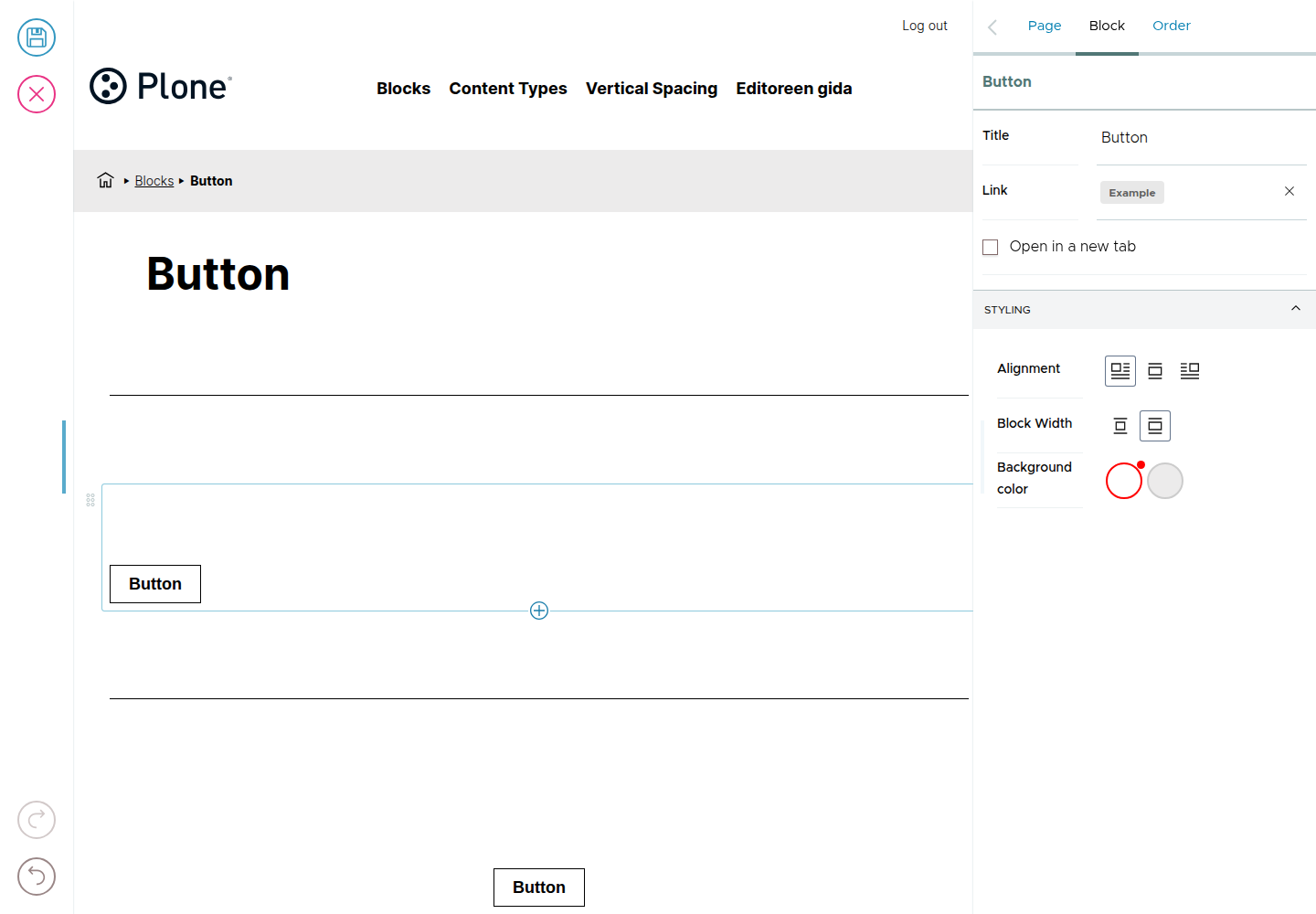Cancel editing with the pink X icon
This screenshot has height=914, width=1316.
click(37, 94)
